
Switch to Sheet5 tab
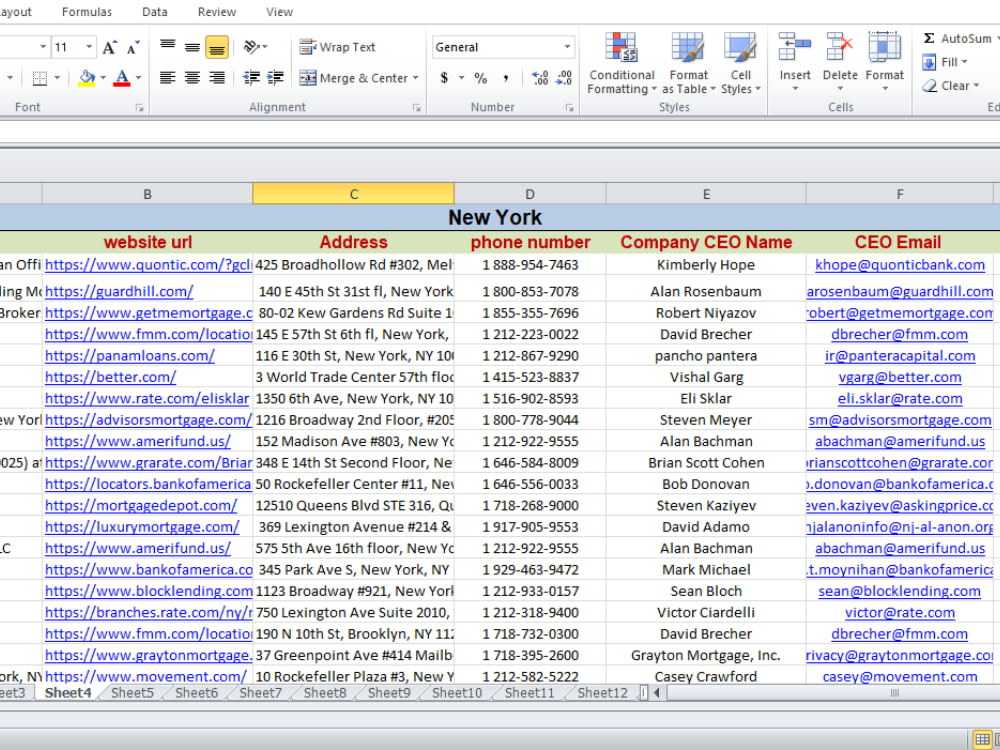(x=132, y=693)
